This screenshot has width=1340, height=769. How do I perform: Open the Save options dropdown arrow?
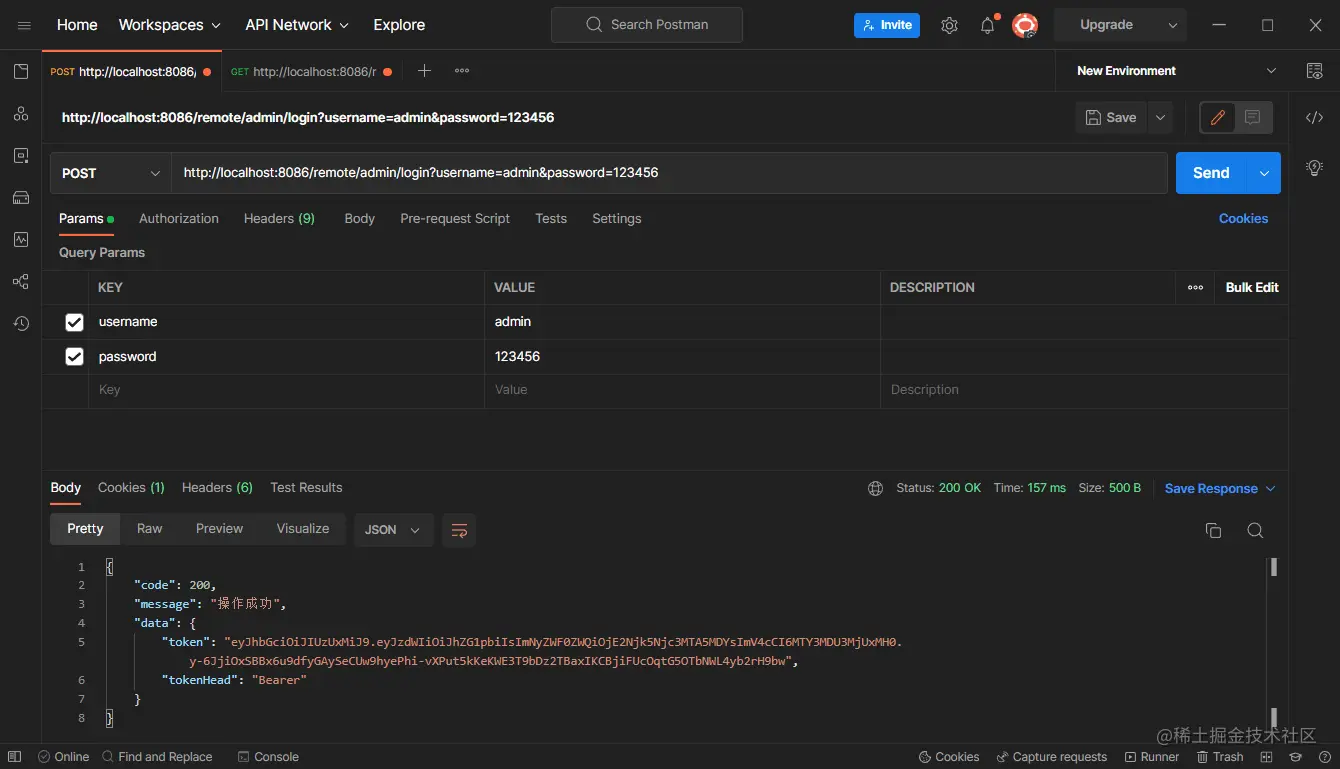pos(1160,117)
